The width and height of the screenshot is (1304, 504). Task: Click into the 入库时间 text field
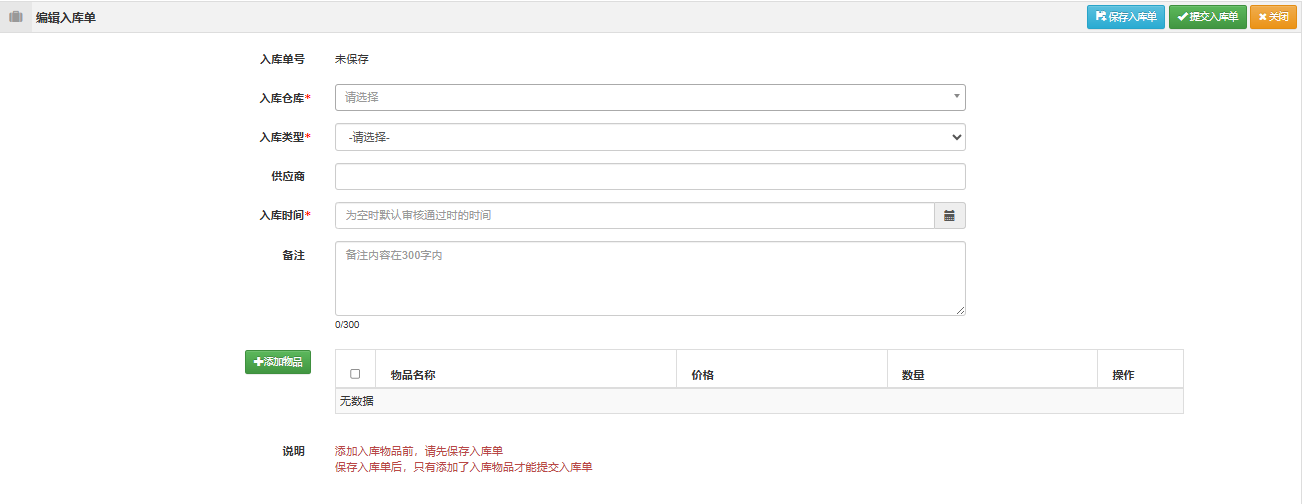(634, 216)
